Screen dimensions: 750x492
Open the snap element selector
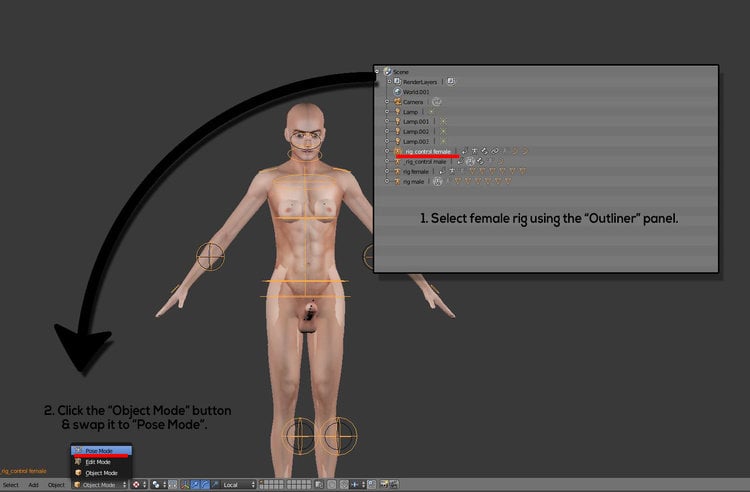[x=358, y=485]
